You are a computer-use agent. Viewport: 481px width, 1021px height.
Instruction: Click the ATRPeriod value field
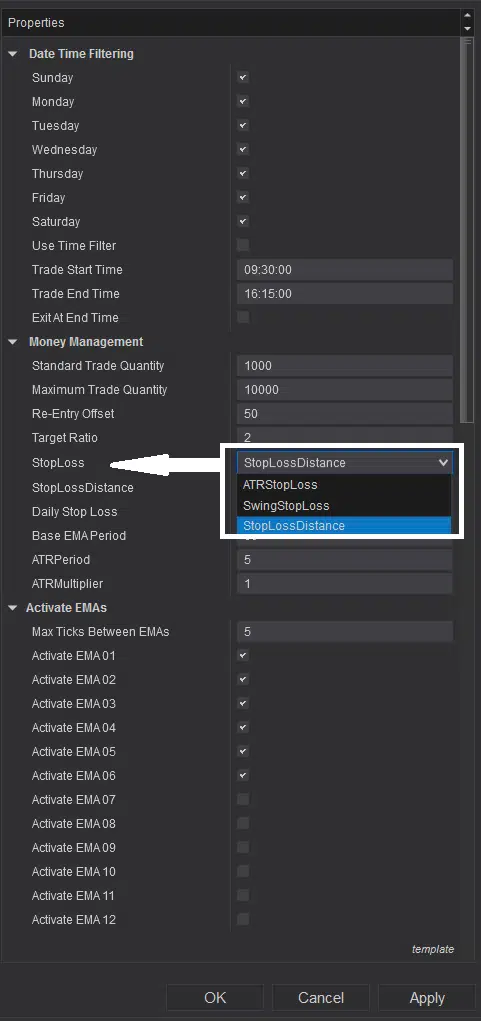[344, 560]
